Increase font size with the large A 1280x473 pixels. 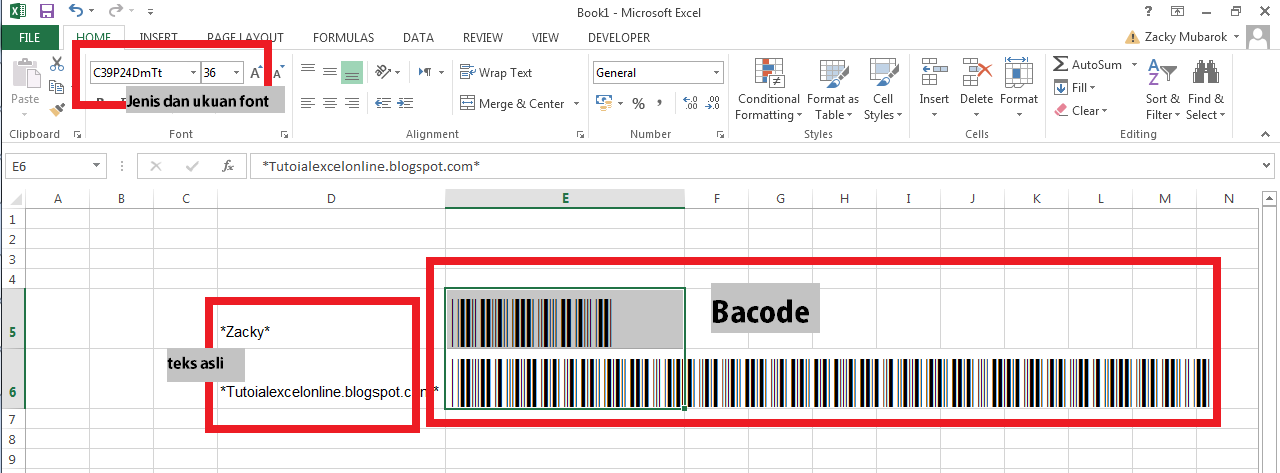coord(255,72)
